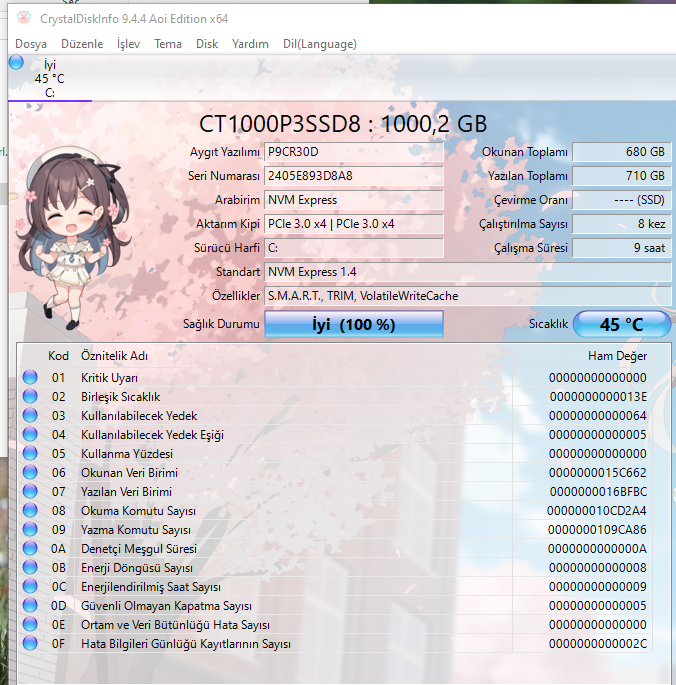
Task: Open the Dil(Language) menu
Action: click(320, 44)
